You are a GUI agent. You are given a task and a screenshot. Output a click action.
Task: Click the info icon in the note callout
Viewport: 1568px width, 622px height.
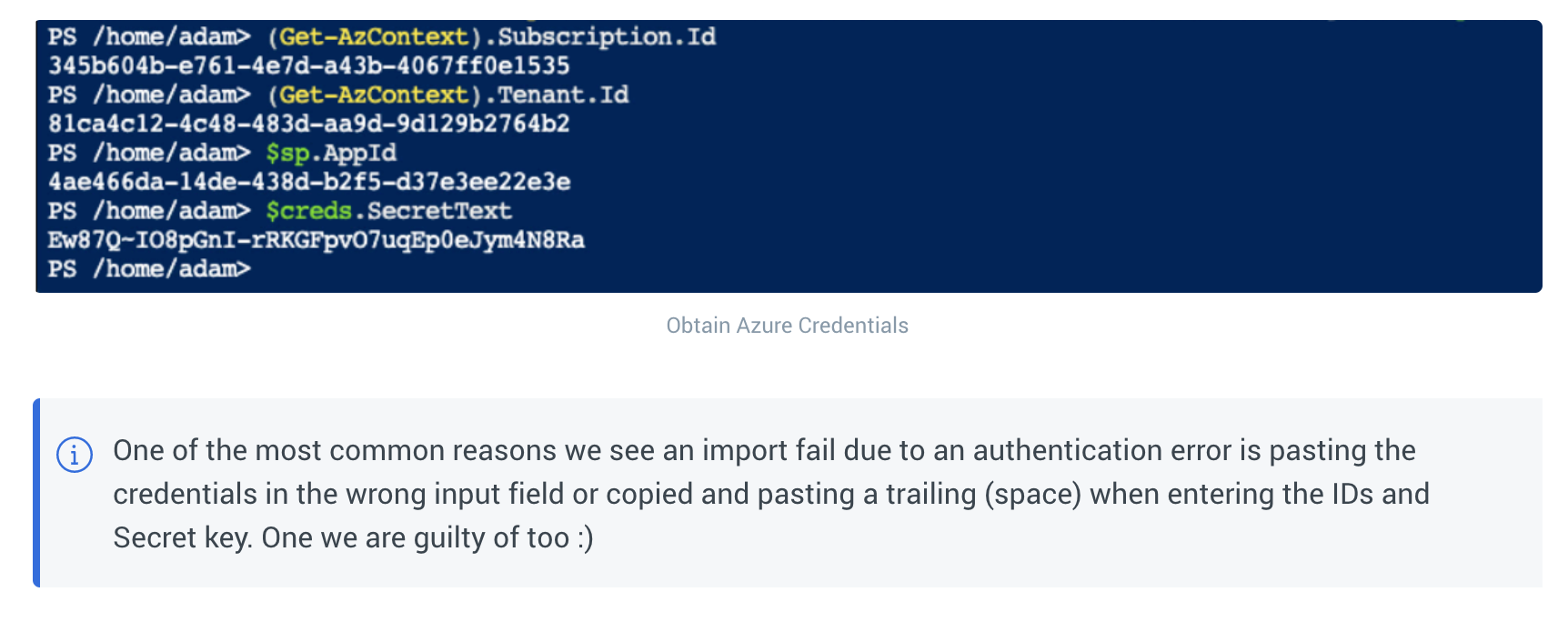click(75, 454)
